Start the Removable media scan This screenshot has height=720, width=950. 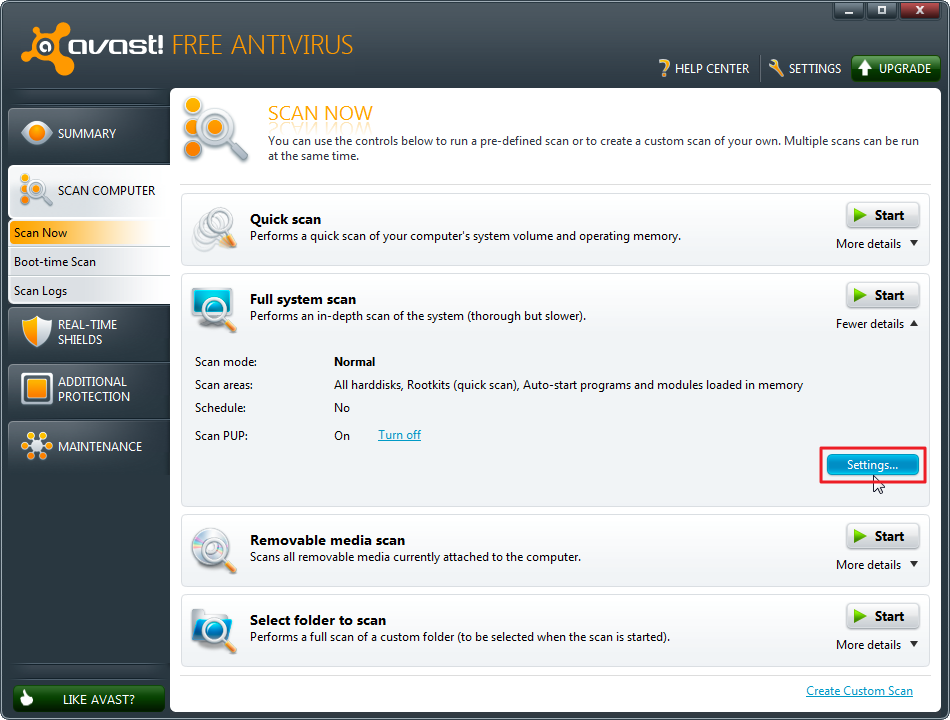coord(882,536)
